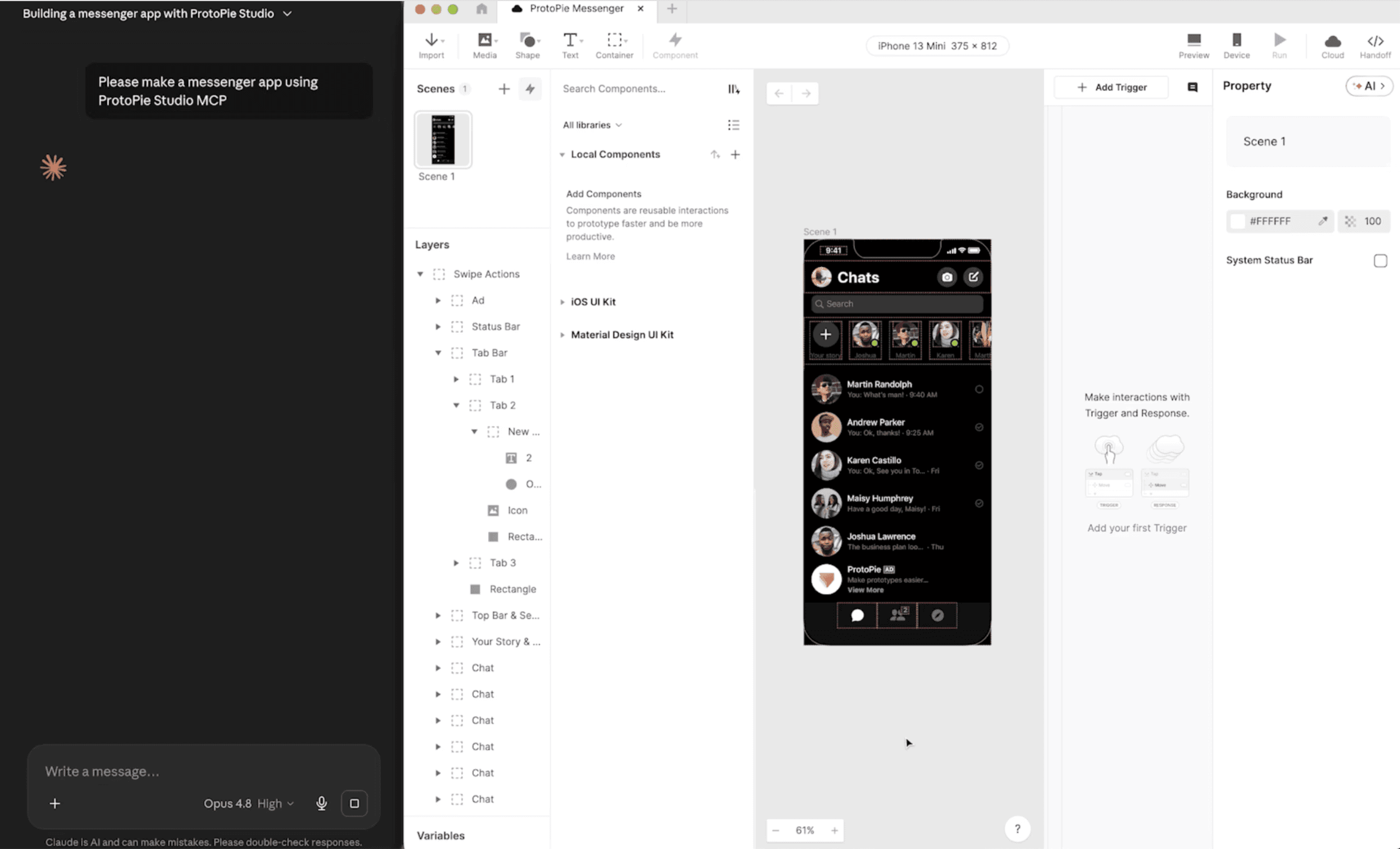Select the Shape tool
Viewport: 1400px width, 849px height.
click(x=527, y=45)
